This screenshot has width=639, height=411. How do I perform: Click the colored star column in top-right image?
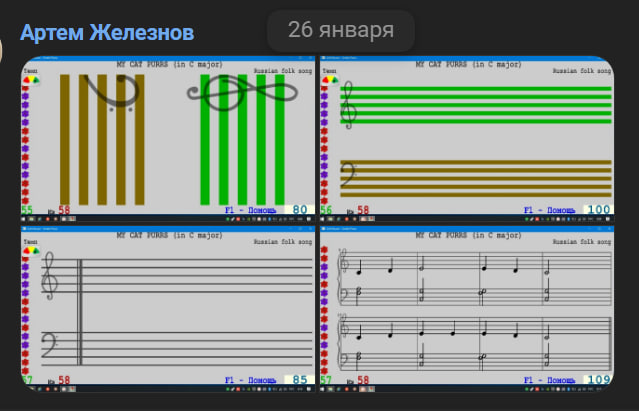(x=325, y=140)
